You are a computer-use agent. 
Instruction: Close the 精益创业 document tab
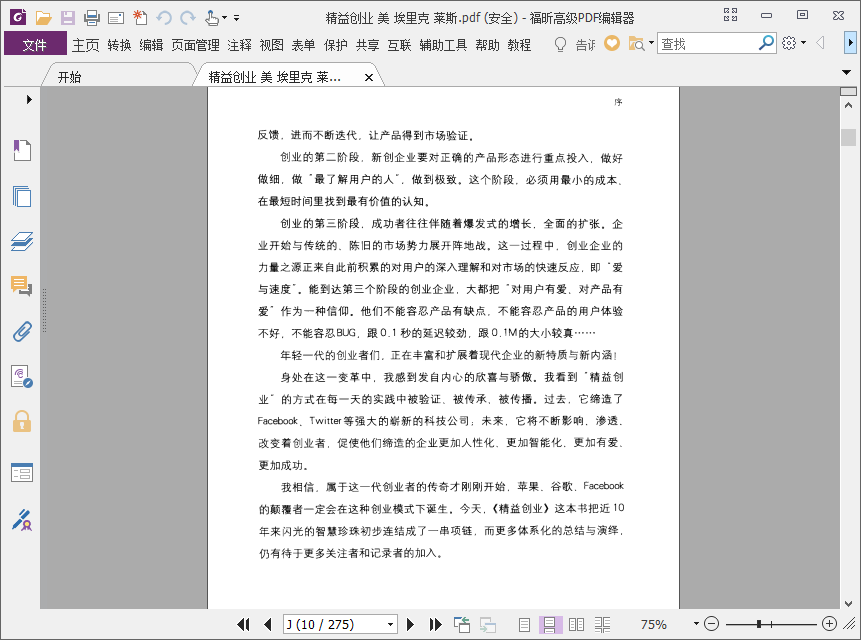pos(369,77)
